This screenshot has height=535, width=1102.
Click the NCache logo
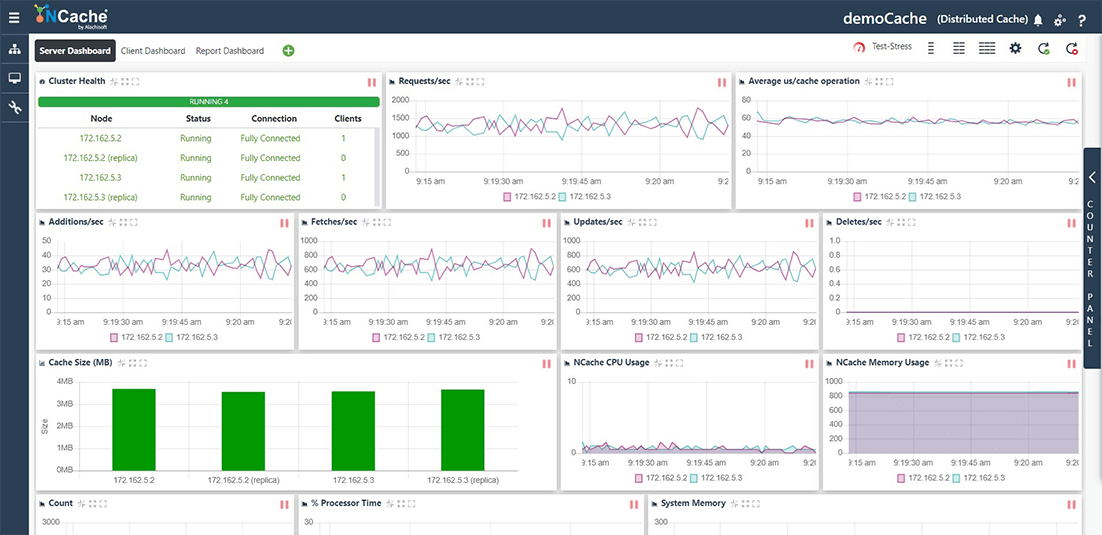click(x=71, y=16)
